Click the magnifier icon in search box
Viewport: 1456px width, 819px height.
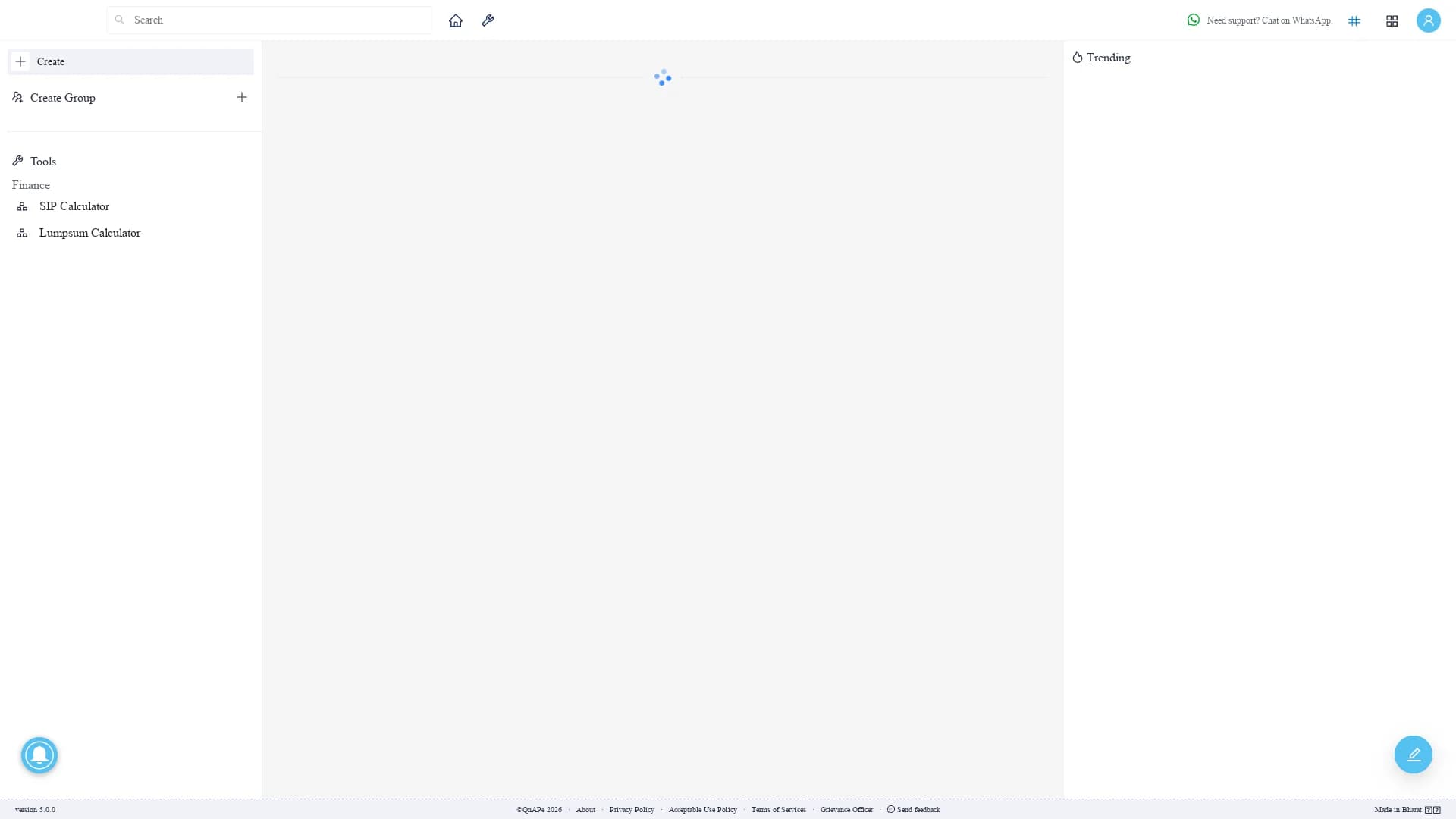coord(120,20)
